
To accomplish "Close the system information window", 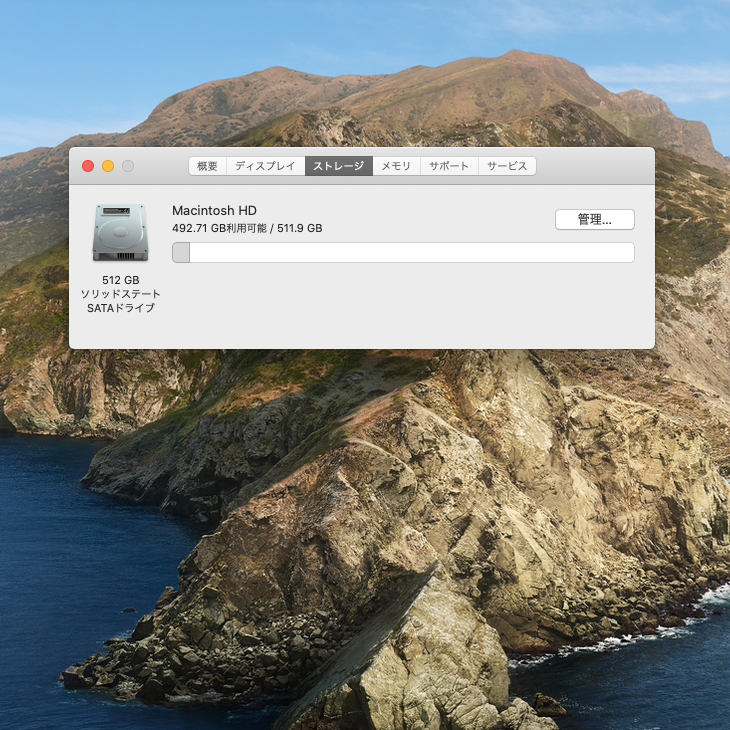I will 88,166.
